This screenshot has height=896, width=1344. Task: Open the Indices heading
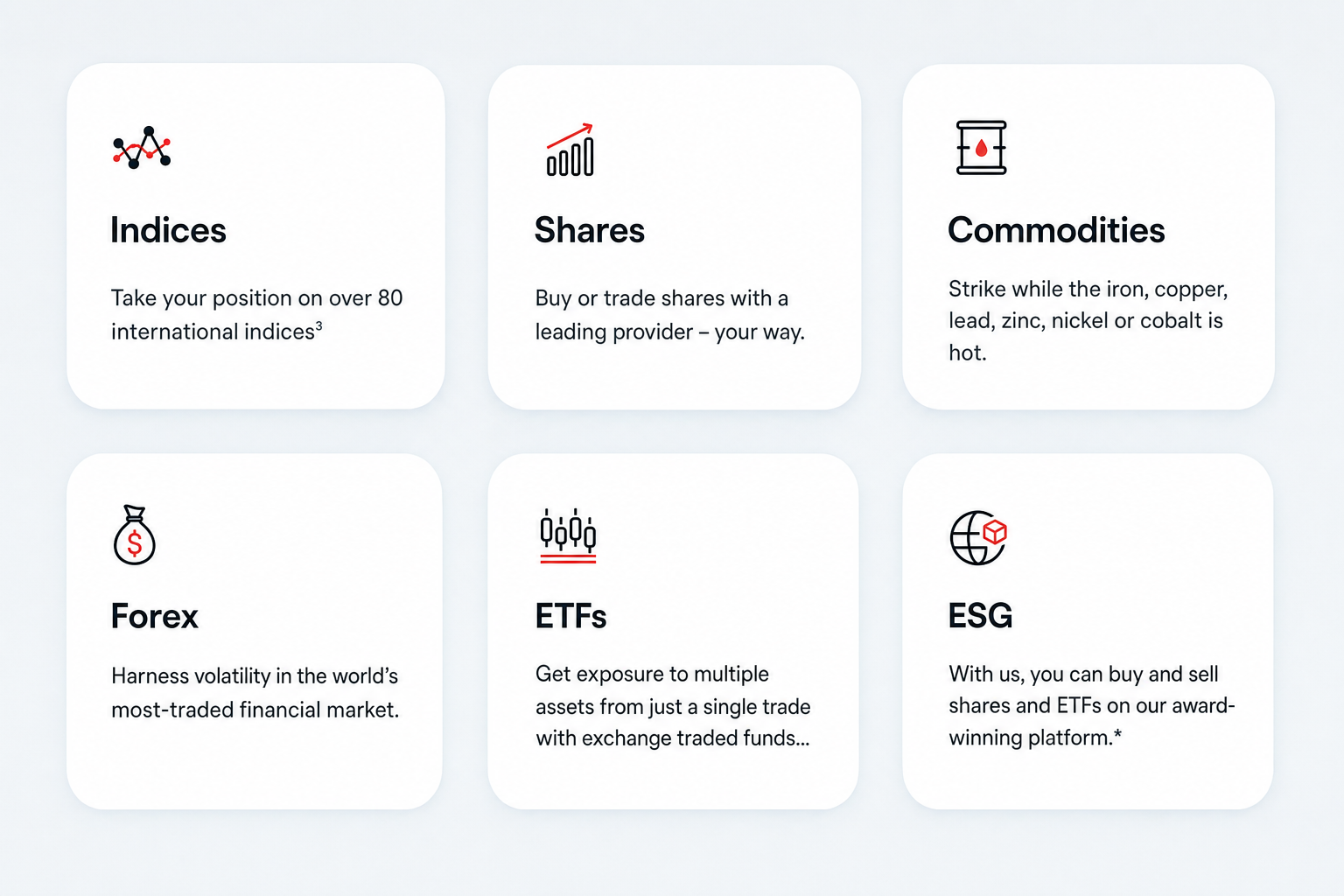click(x=168, y=231)
